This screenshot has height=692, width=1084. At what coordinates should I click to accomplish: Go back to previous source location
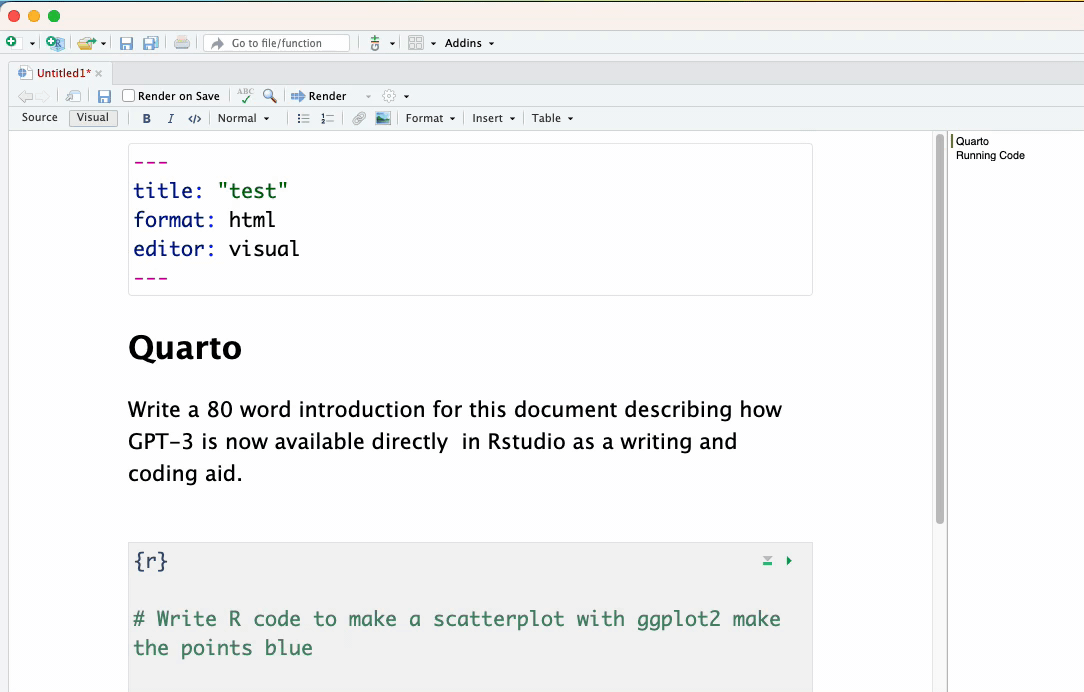pos(25,96)
